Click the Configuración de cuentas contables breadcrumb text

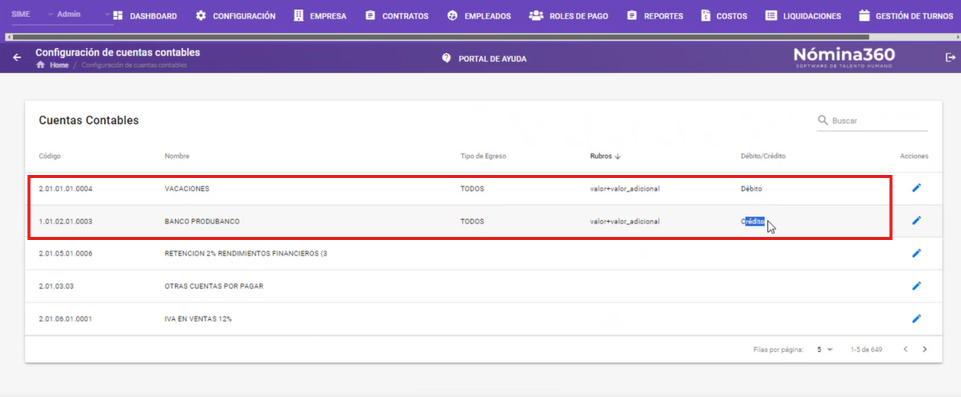click(x=134, y=65)
